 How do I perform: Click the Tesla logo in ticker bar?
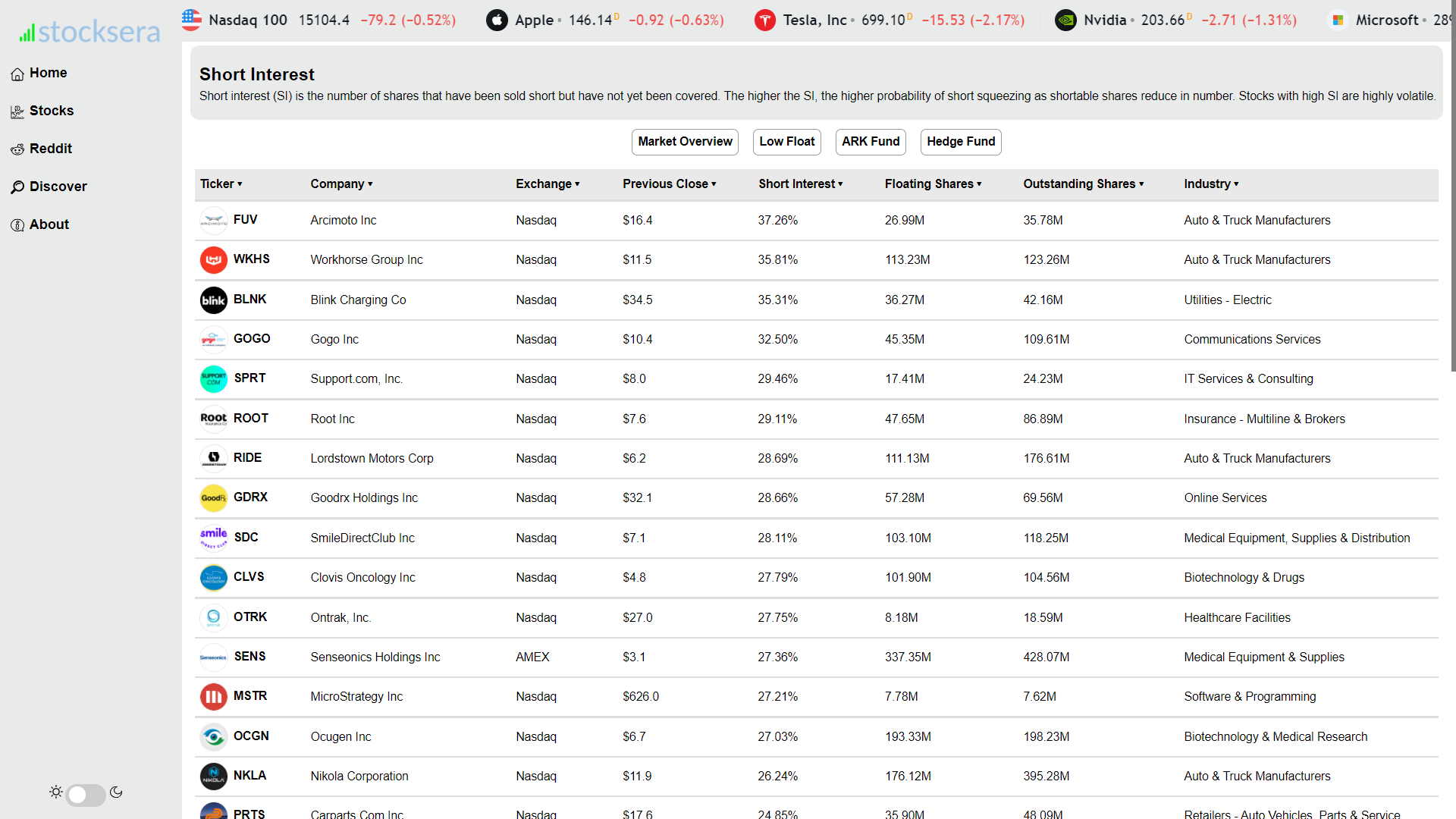click(764, 20)
